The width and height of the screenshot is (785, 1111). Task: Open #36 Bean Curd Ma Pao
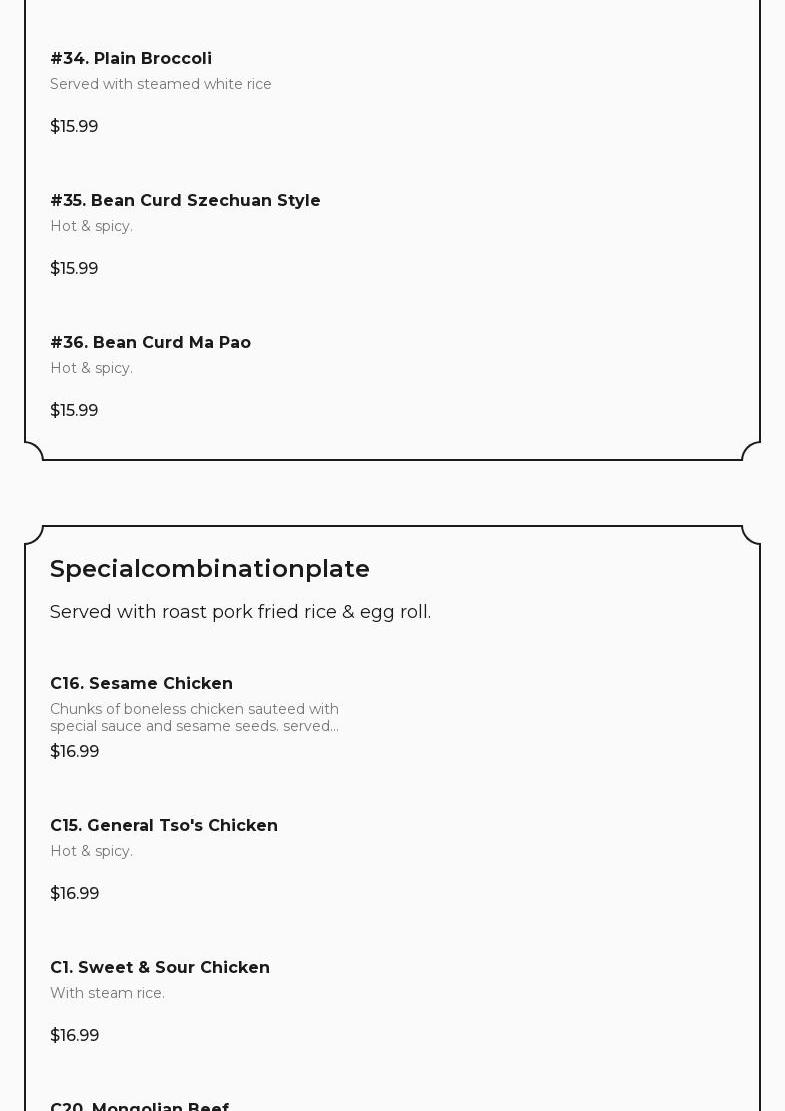pos(150,342)
